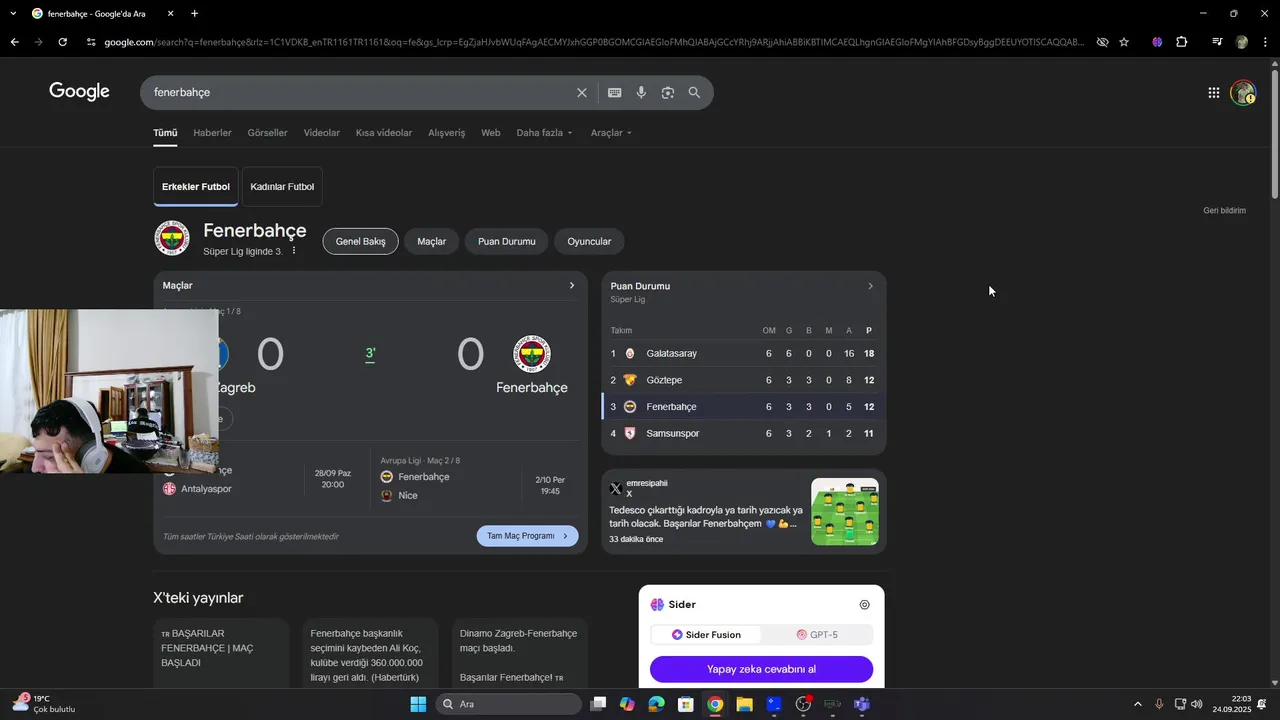Reload the page
This screenshot has width=1280, height=720.
click(x=62, y=42)
